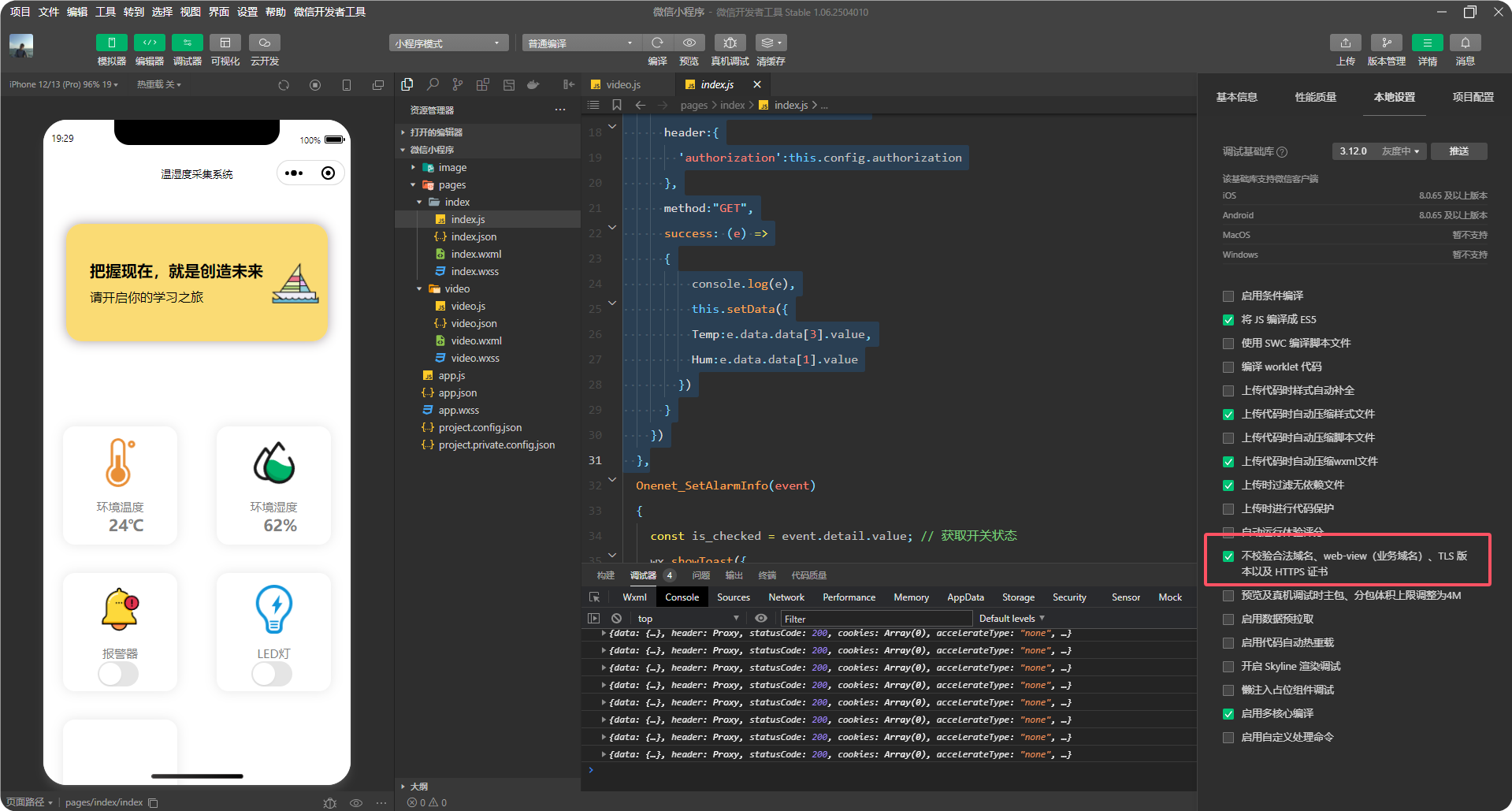Open the Cloud Development (云开发) icon
The height and width of the screenshot is (811, 1512).
(264, 43)
